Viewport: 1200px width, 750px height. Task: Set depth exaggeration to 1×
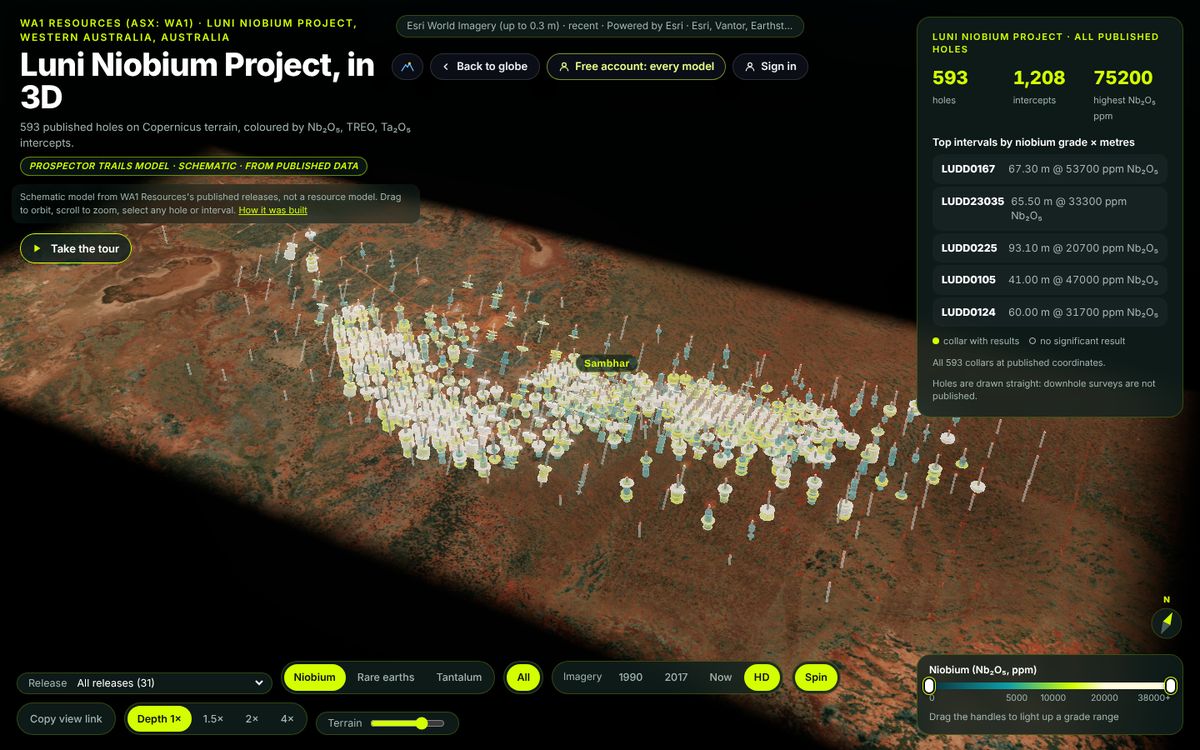[x=160, y=719]
